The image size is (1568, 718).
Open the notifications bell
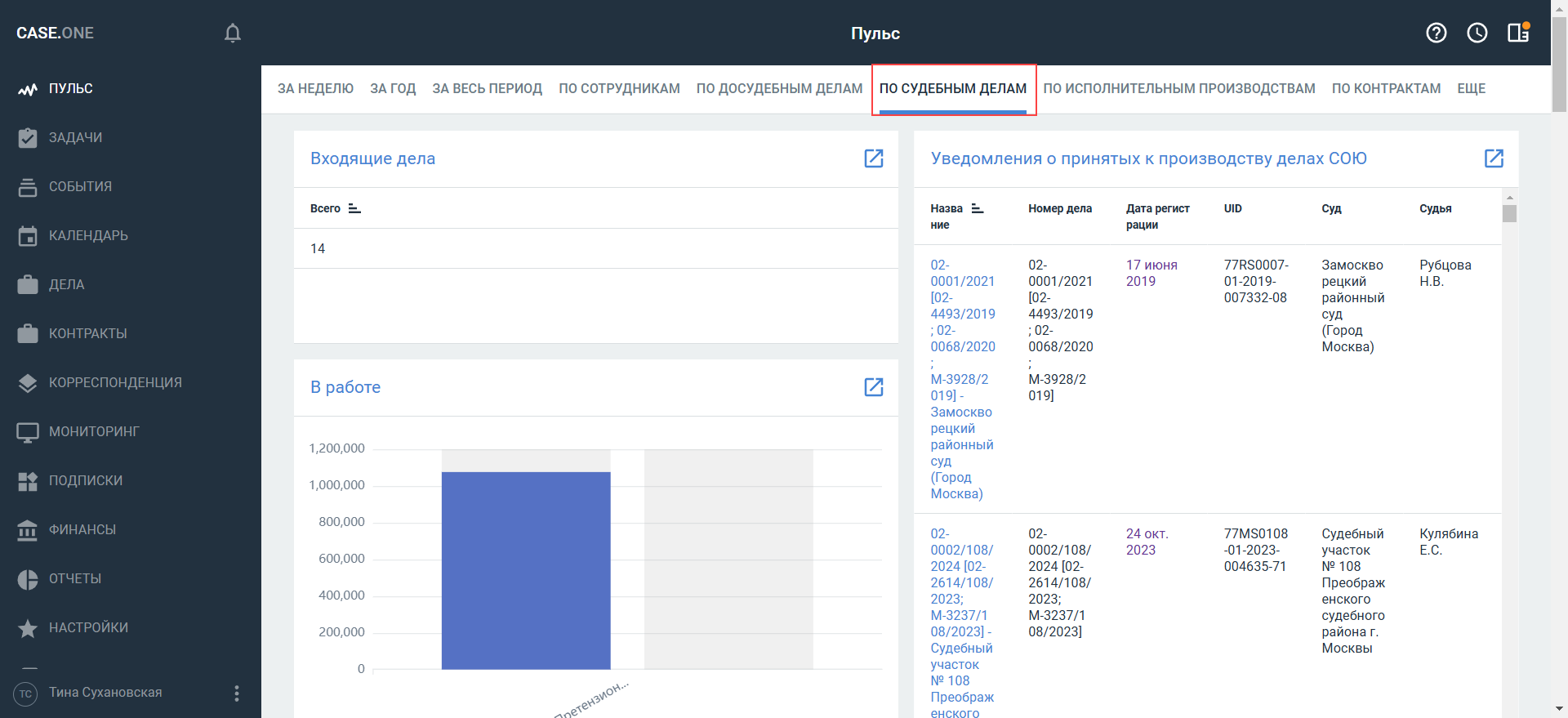click(233, 33)
